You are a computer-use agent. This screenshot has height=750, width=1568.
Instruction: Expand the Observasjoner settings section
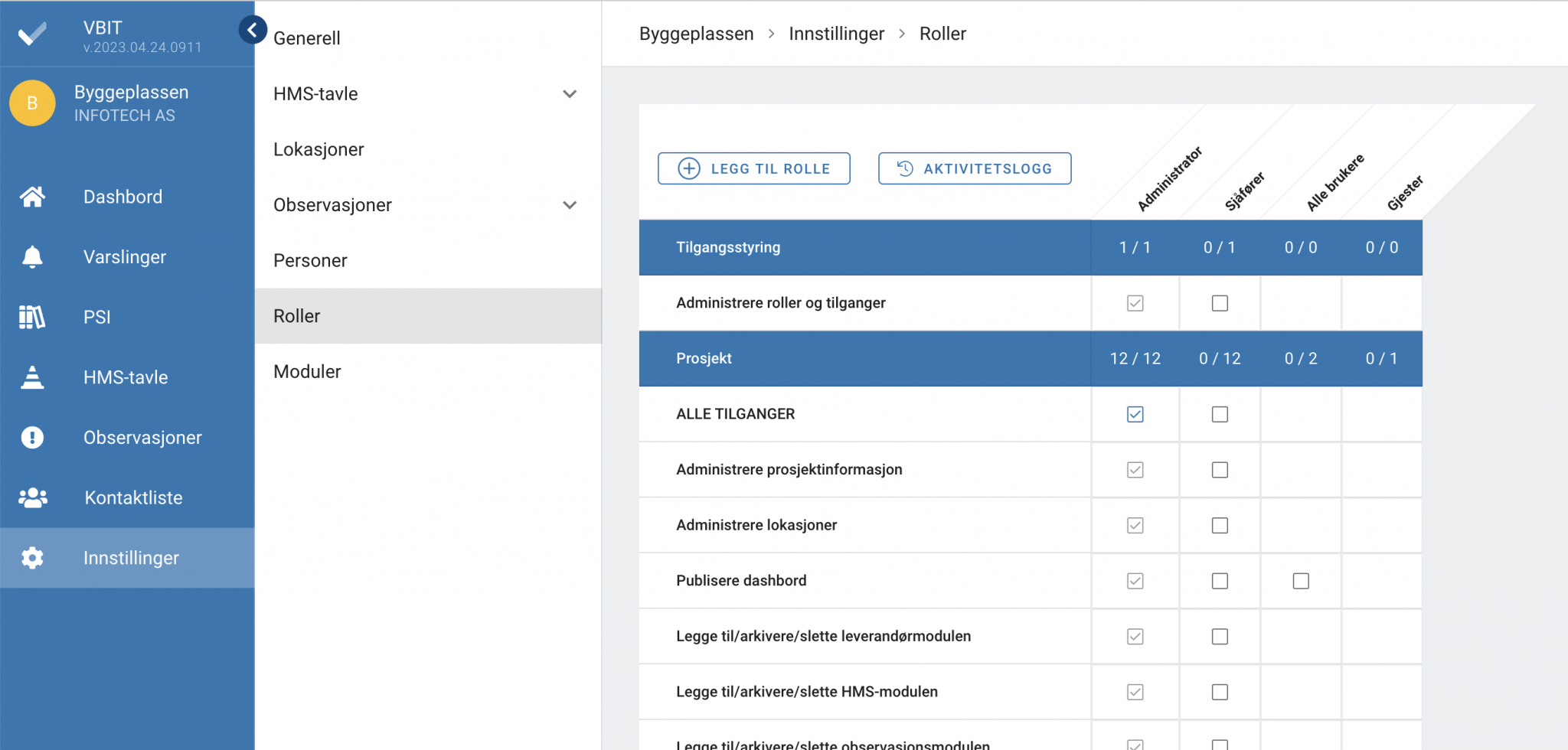(x=570, y=205)
